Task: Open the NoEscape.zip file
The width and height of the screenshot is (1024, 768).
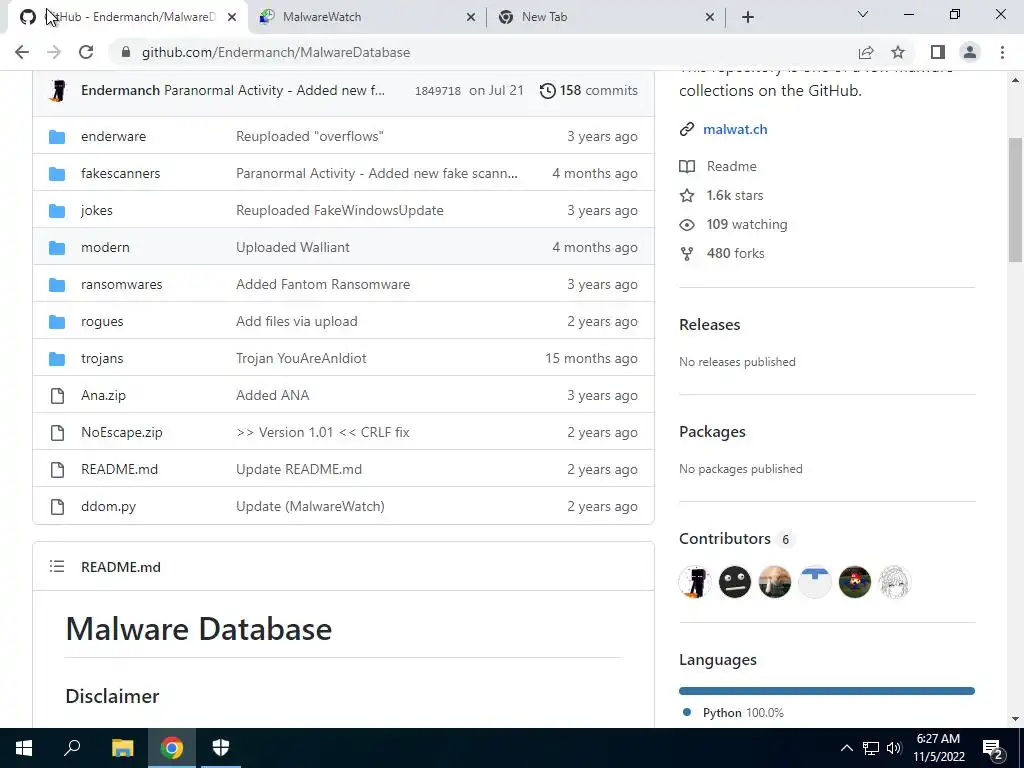Action: point(121,432)
